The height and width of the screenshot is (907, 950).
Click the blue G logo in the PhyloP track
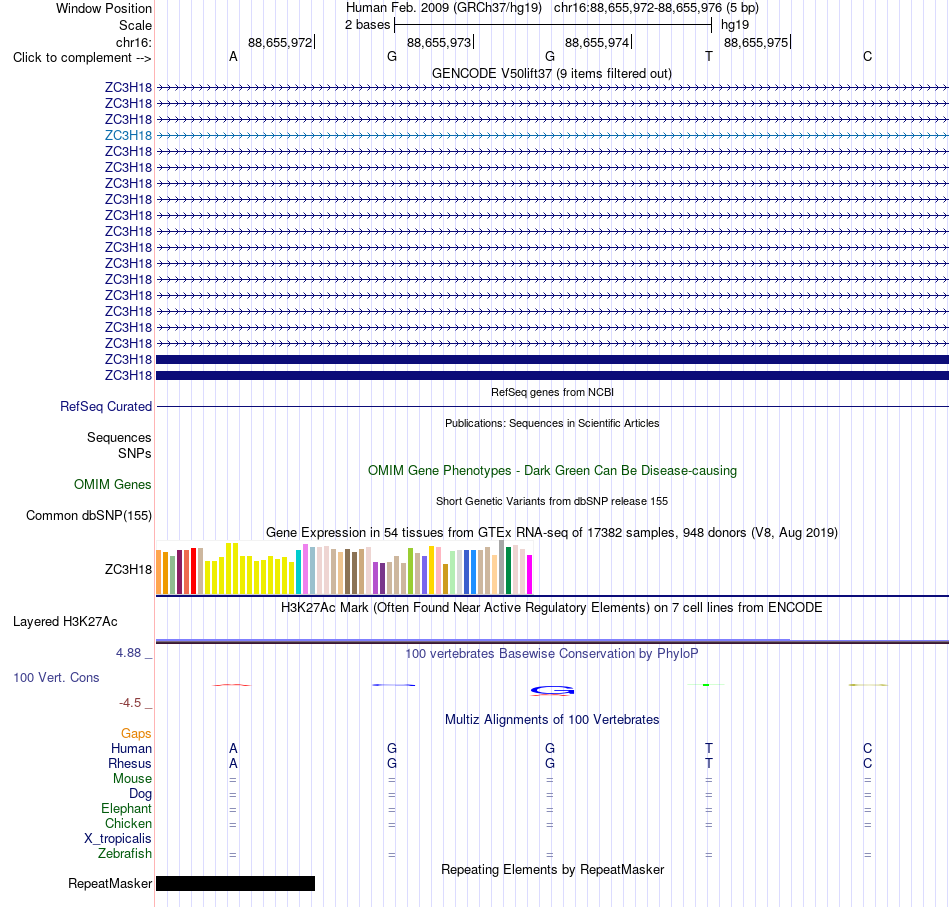[552, 690]
